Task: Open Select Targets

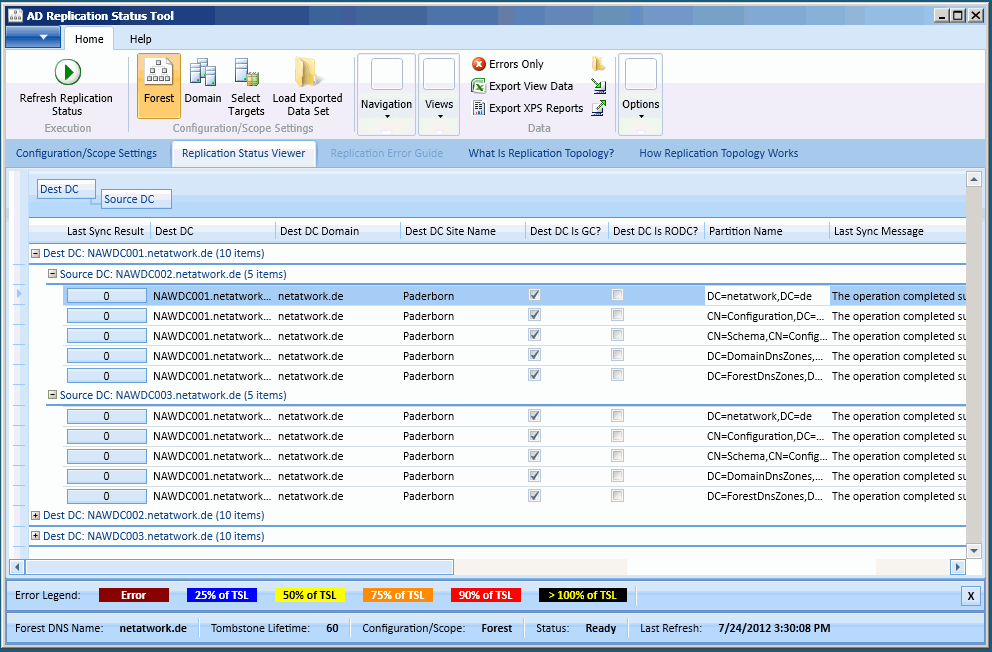Action: (x=246, y=72)
